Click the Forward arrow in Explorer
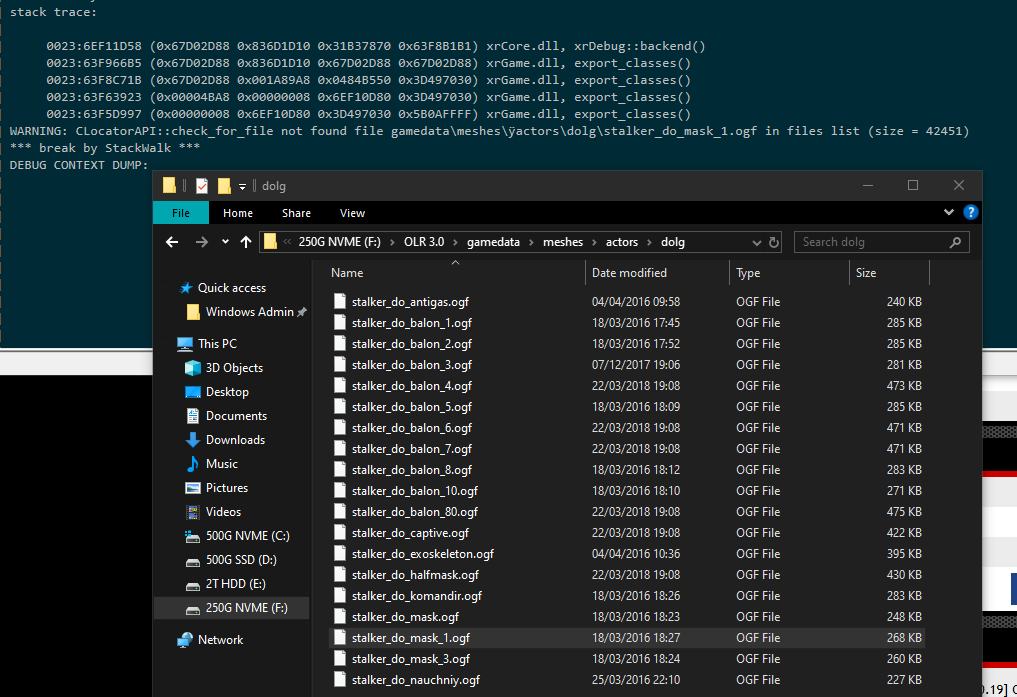Viewport: 1017px width, 697px height. [x=202, y=242]
